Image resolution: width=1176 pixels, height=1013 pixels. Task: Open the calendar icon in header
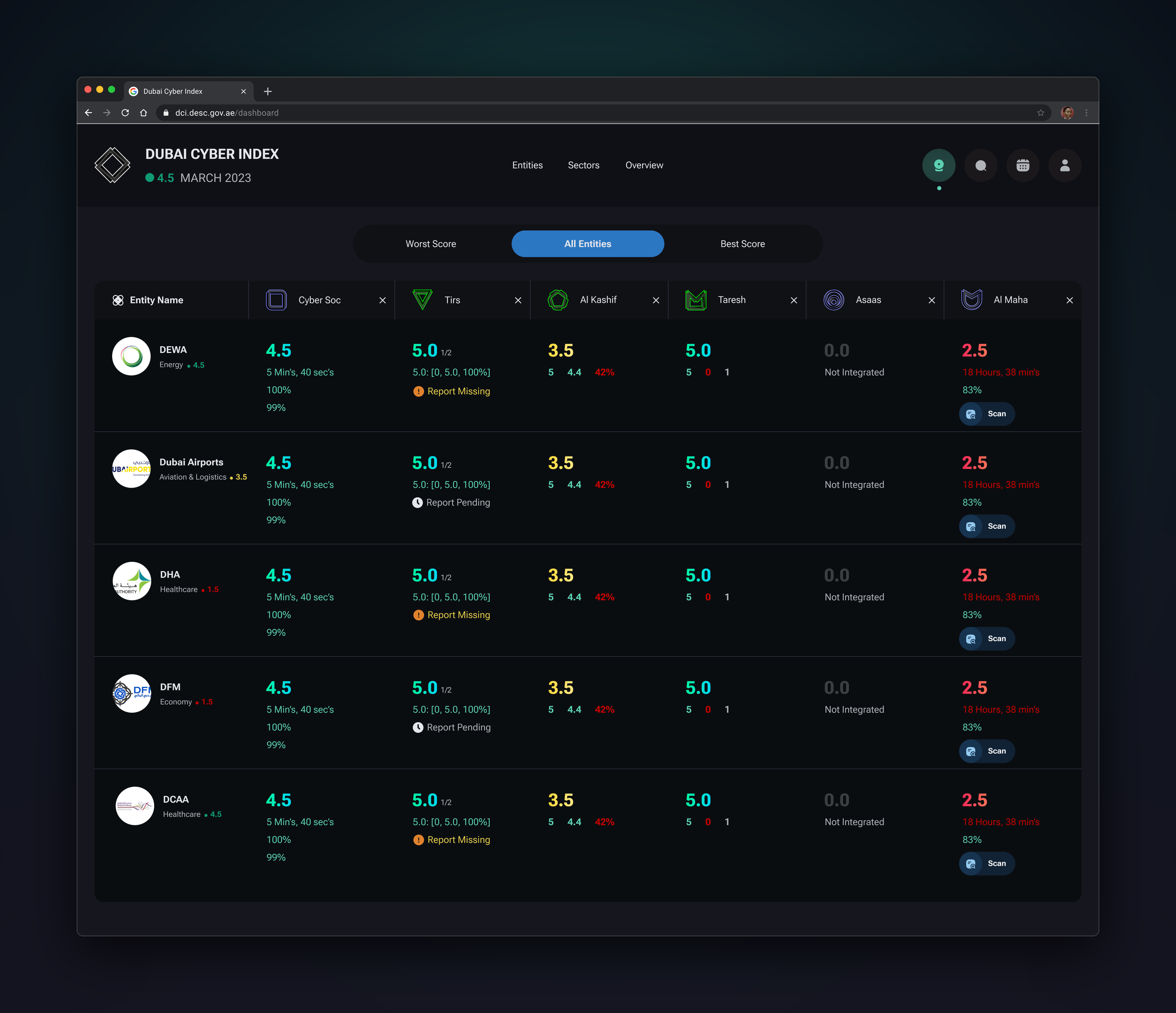tap(1023, 165)
